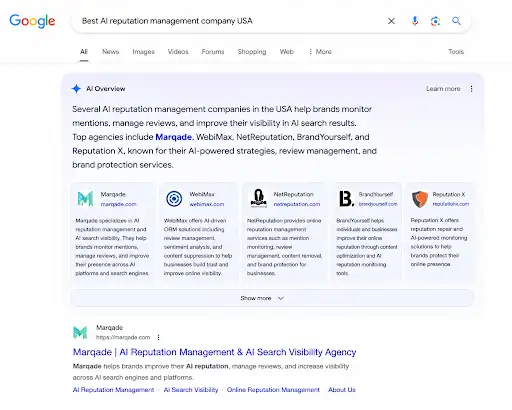Click the WebiMax card title
Viewport: 512px width, 410px height.
[202, 194]
